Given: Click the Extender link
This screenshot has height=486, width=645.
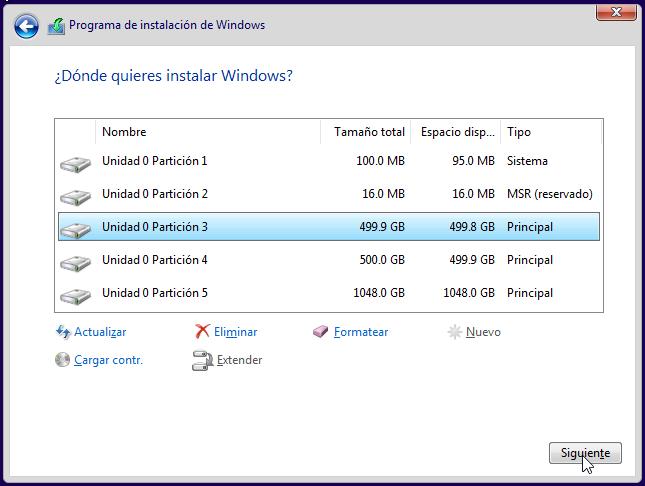Looking at the screenshot, I should point(239,360).
